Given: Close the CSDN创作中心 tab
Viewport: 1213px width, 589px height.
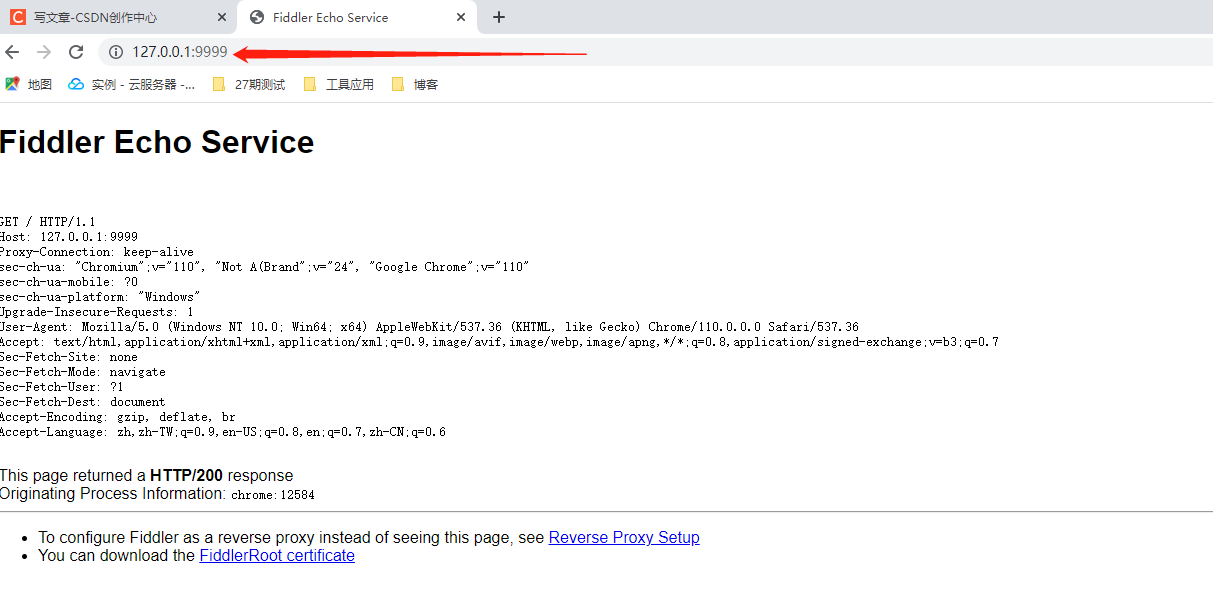Looking at the screenshot, I should [x=222, y=17].
